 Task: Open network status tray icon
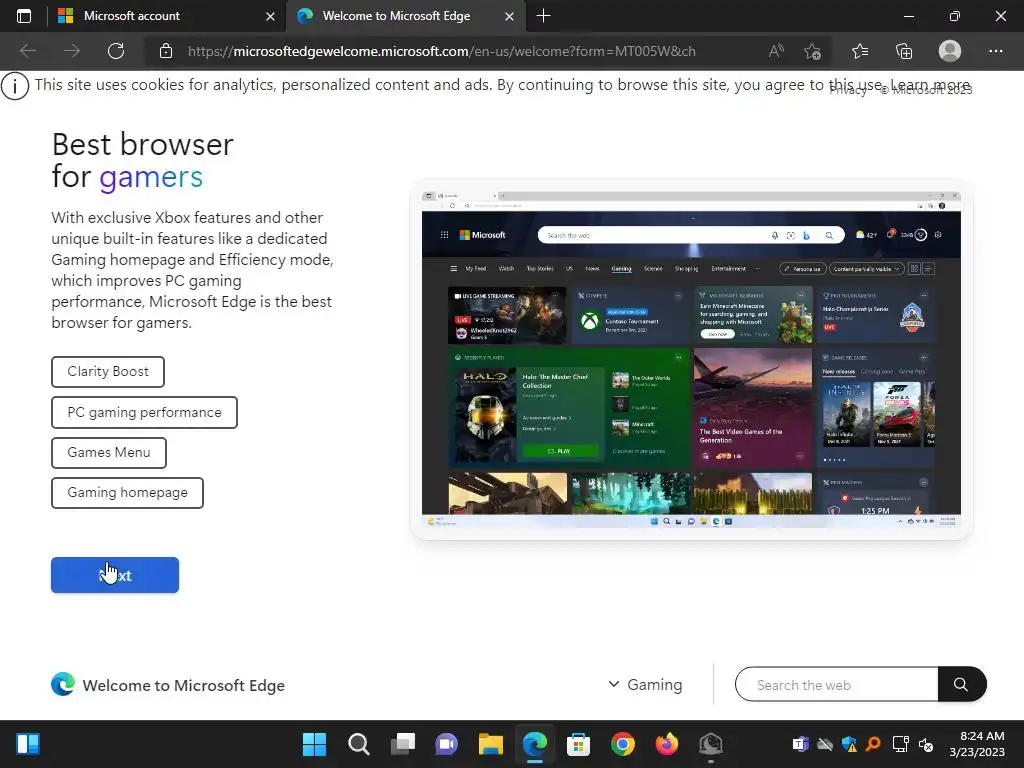tap(901, 744)
